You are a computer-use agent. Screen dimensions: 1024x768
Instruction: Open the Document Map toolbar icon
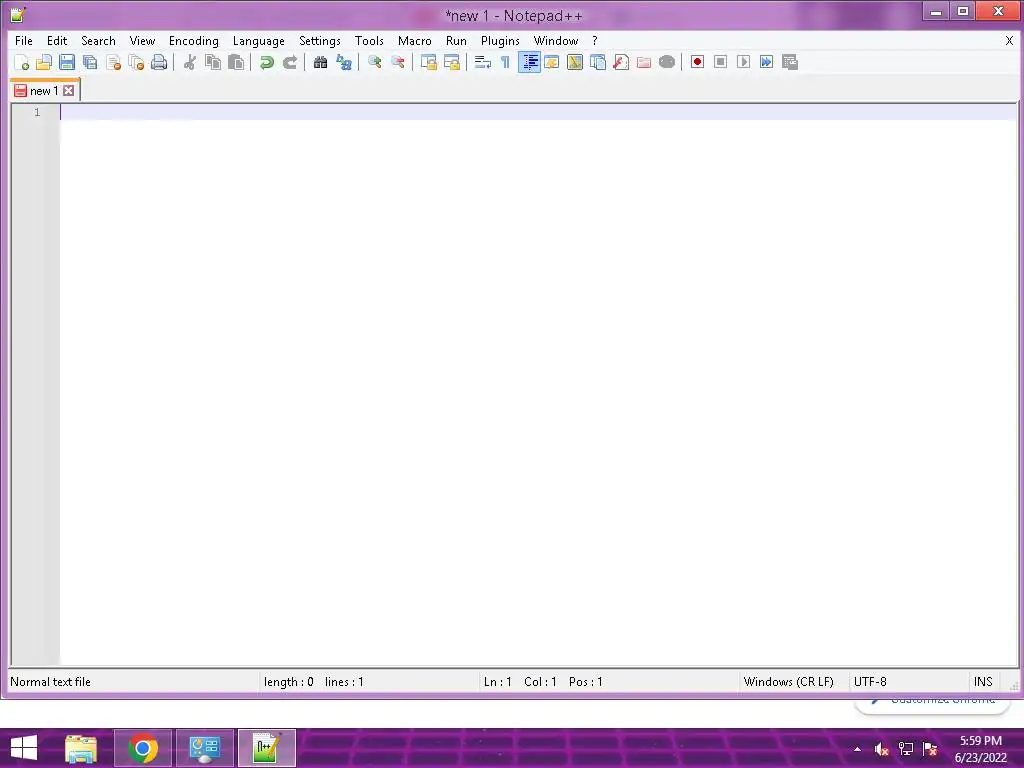click(x=575, y=62)
